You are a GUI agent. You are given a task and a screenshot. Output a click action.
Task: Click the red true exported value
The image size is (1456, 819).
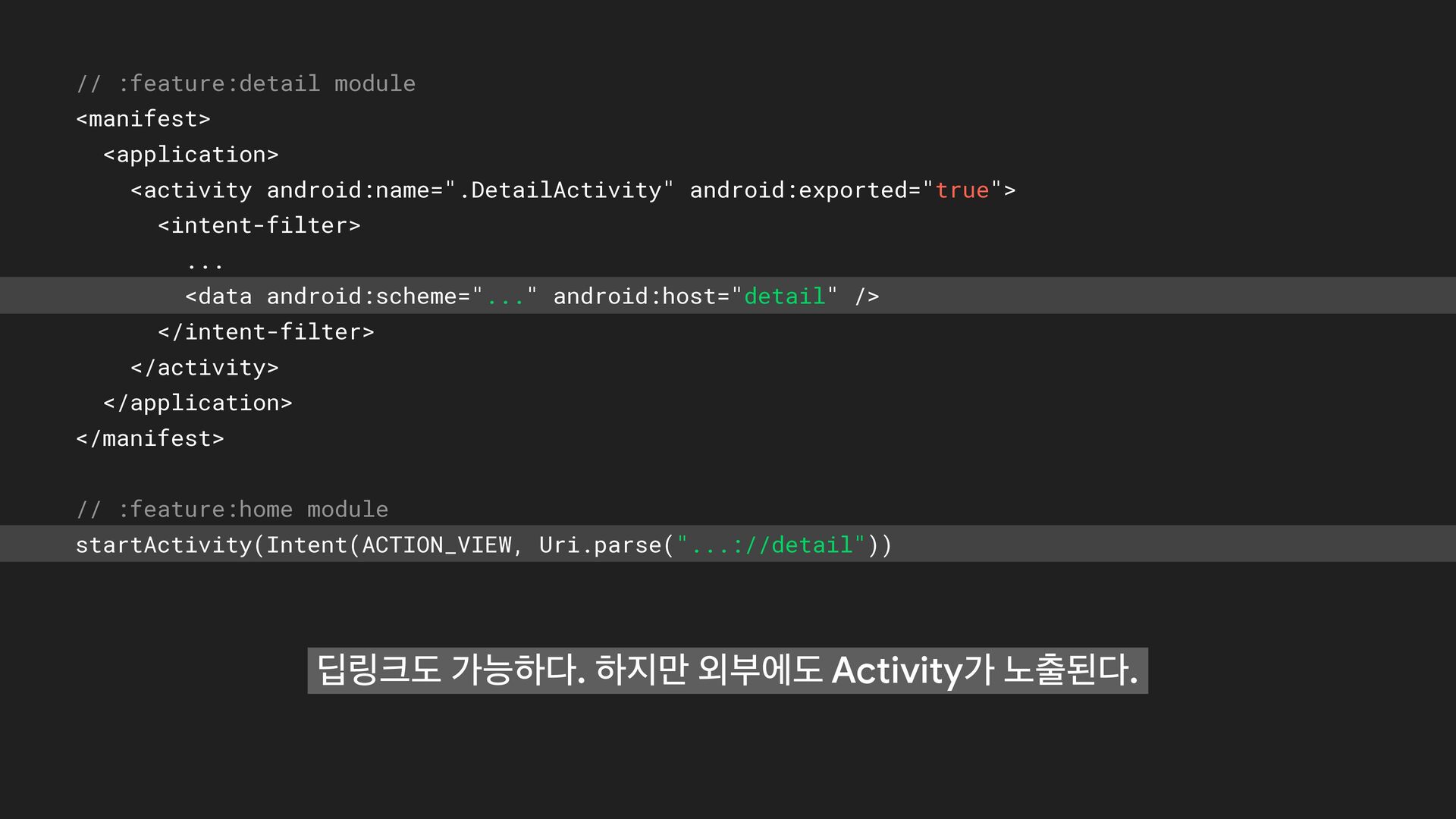tap(962, 190)
